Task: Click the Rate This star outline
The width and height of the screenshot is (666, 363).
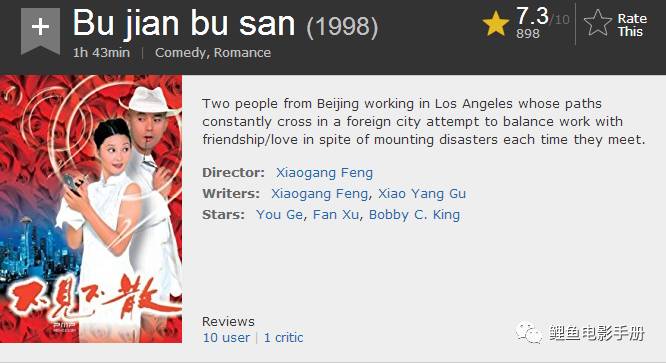Action: (x=598, y=23)
